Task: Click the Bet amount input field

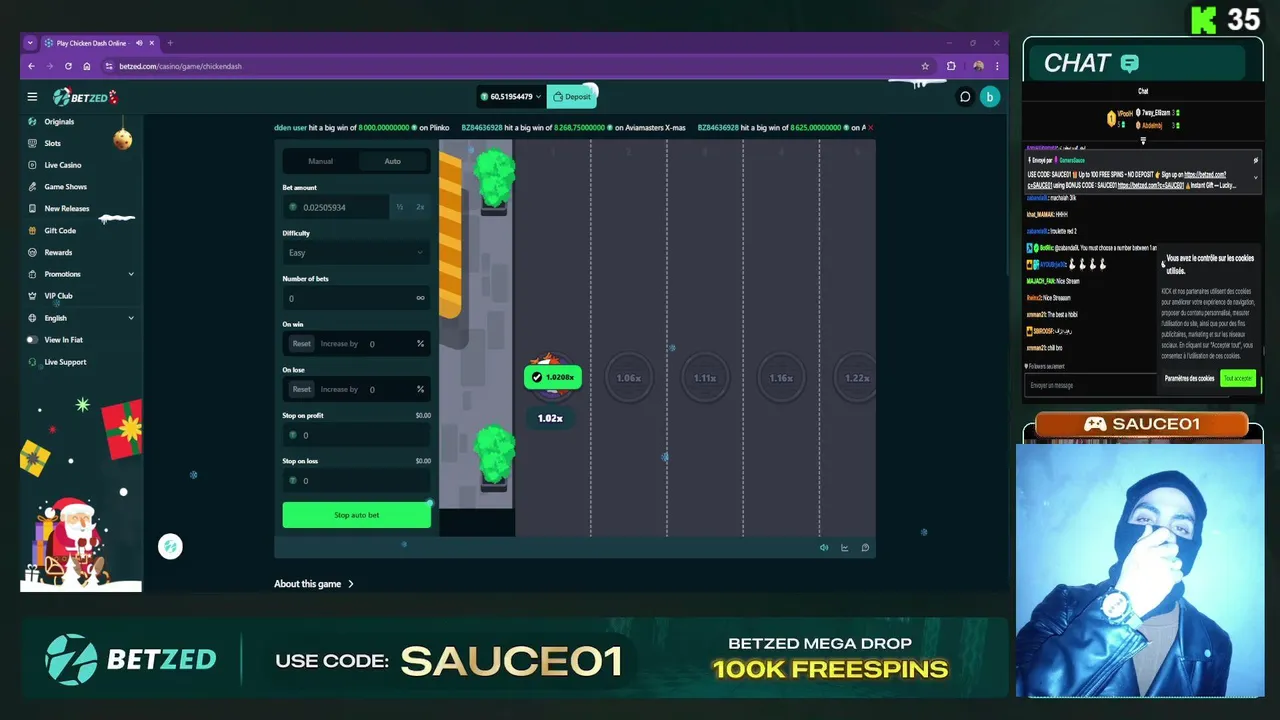Action: click(336, 207)
